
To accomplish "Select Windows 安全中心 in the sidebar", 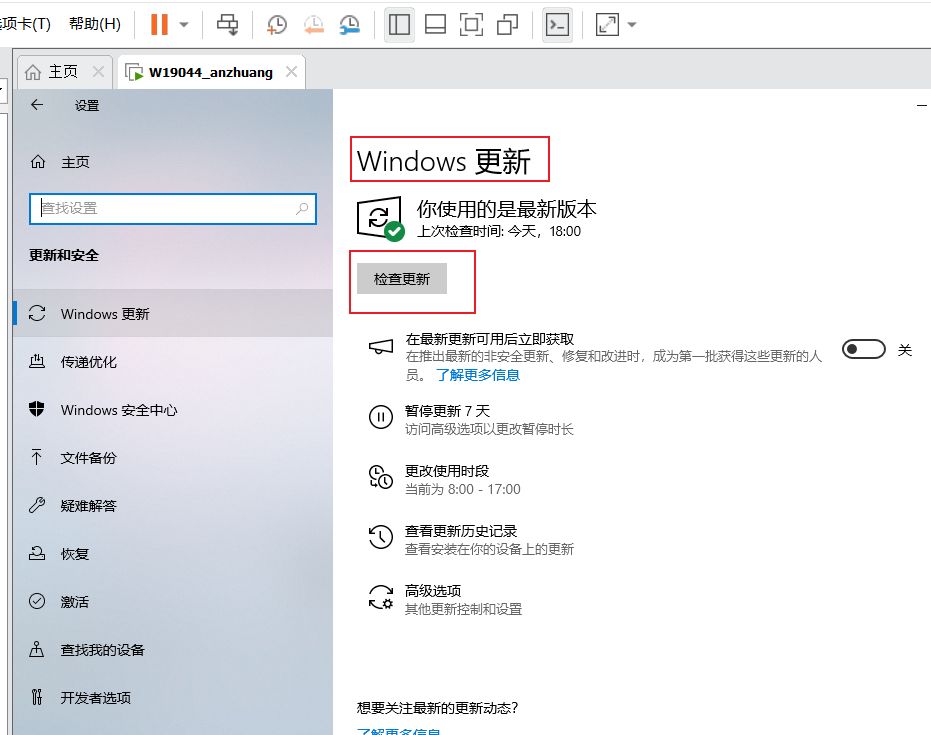I will click(x=119, y=410).
